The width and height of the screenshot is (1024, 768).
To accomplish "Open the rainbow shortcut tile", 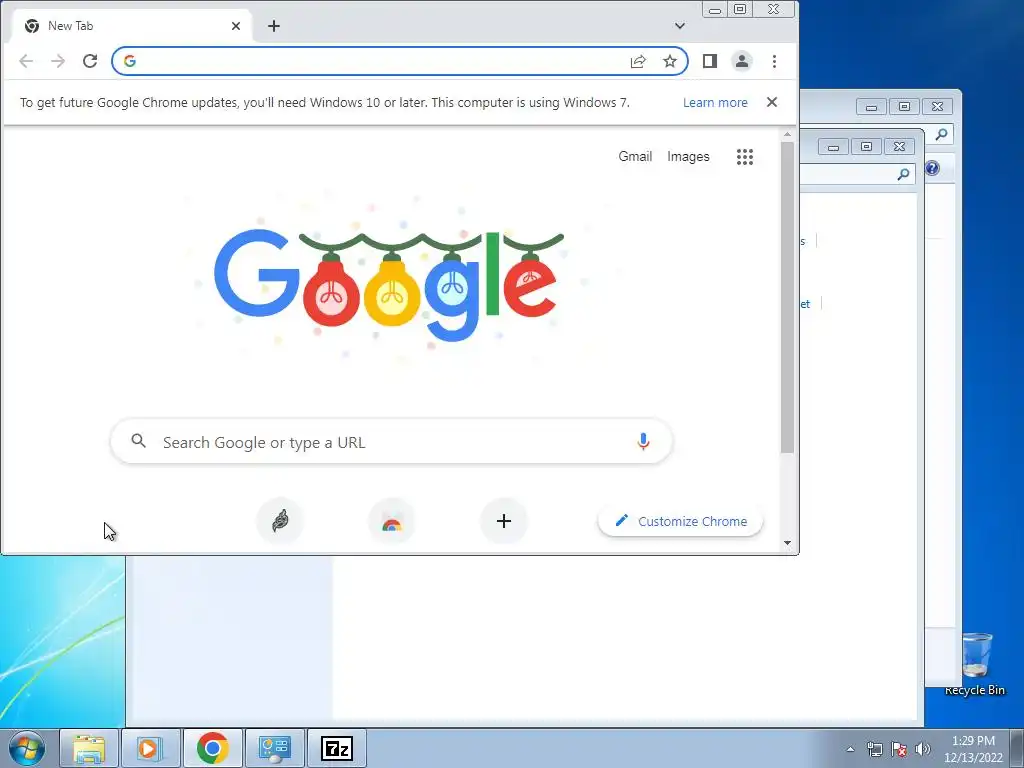I will coord(392,521).
